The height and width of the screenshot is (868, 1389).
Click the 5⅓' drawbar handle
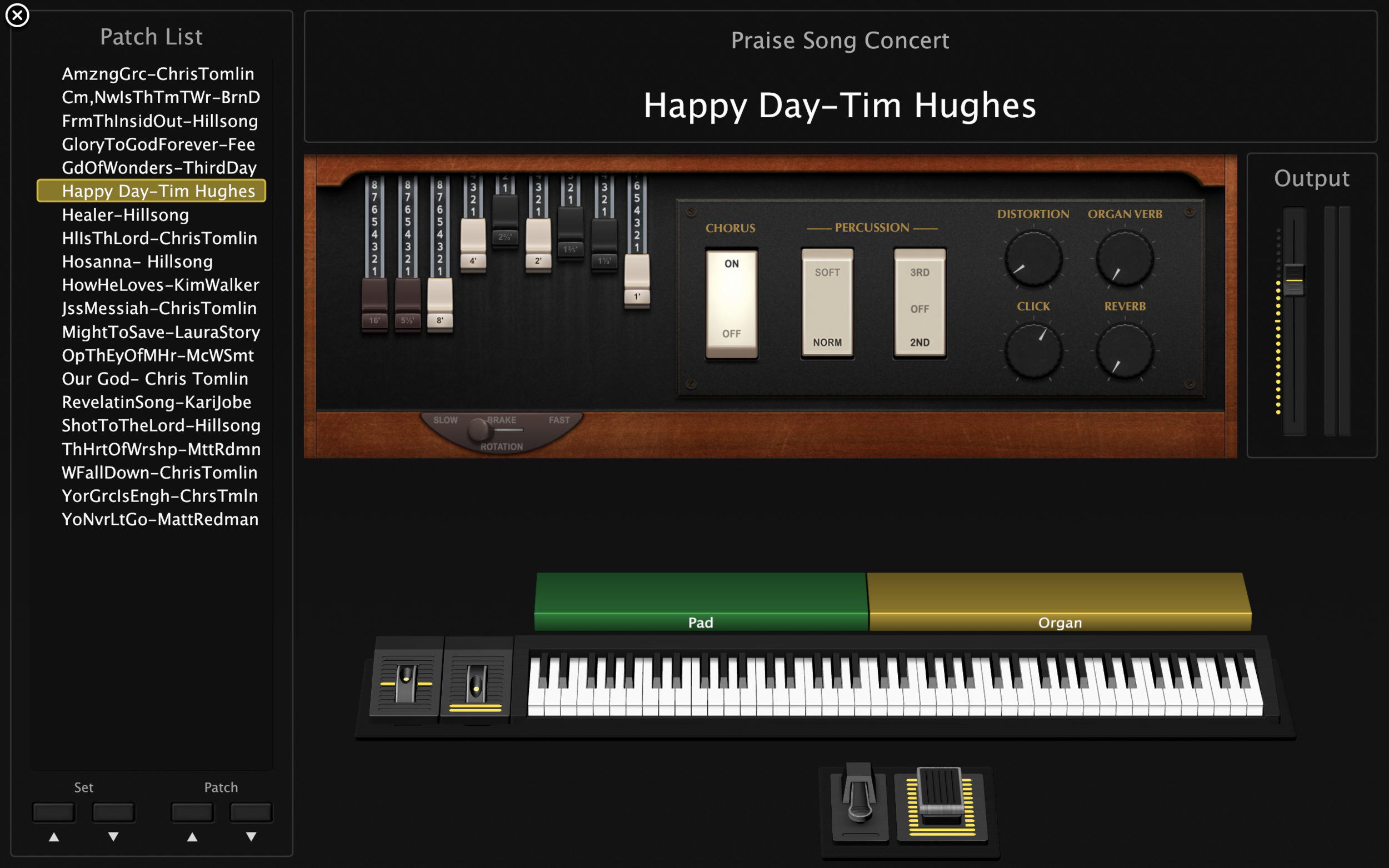408,304
